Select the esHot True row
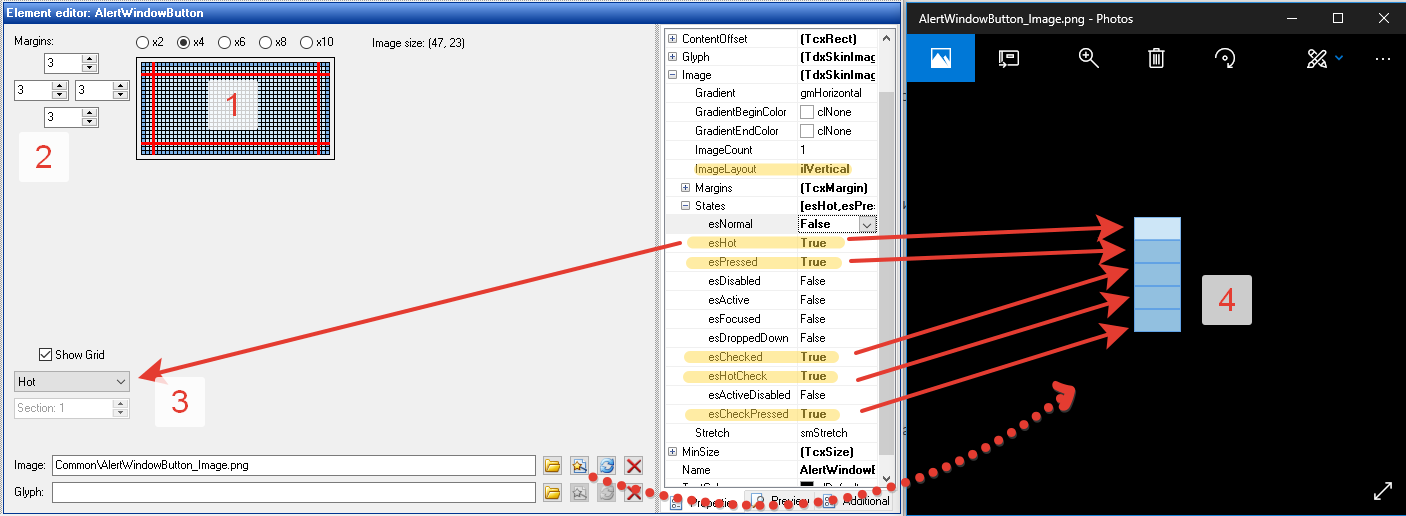Viewport: 1406px width, 516px height. 769,243
